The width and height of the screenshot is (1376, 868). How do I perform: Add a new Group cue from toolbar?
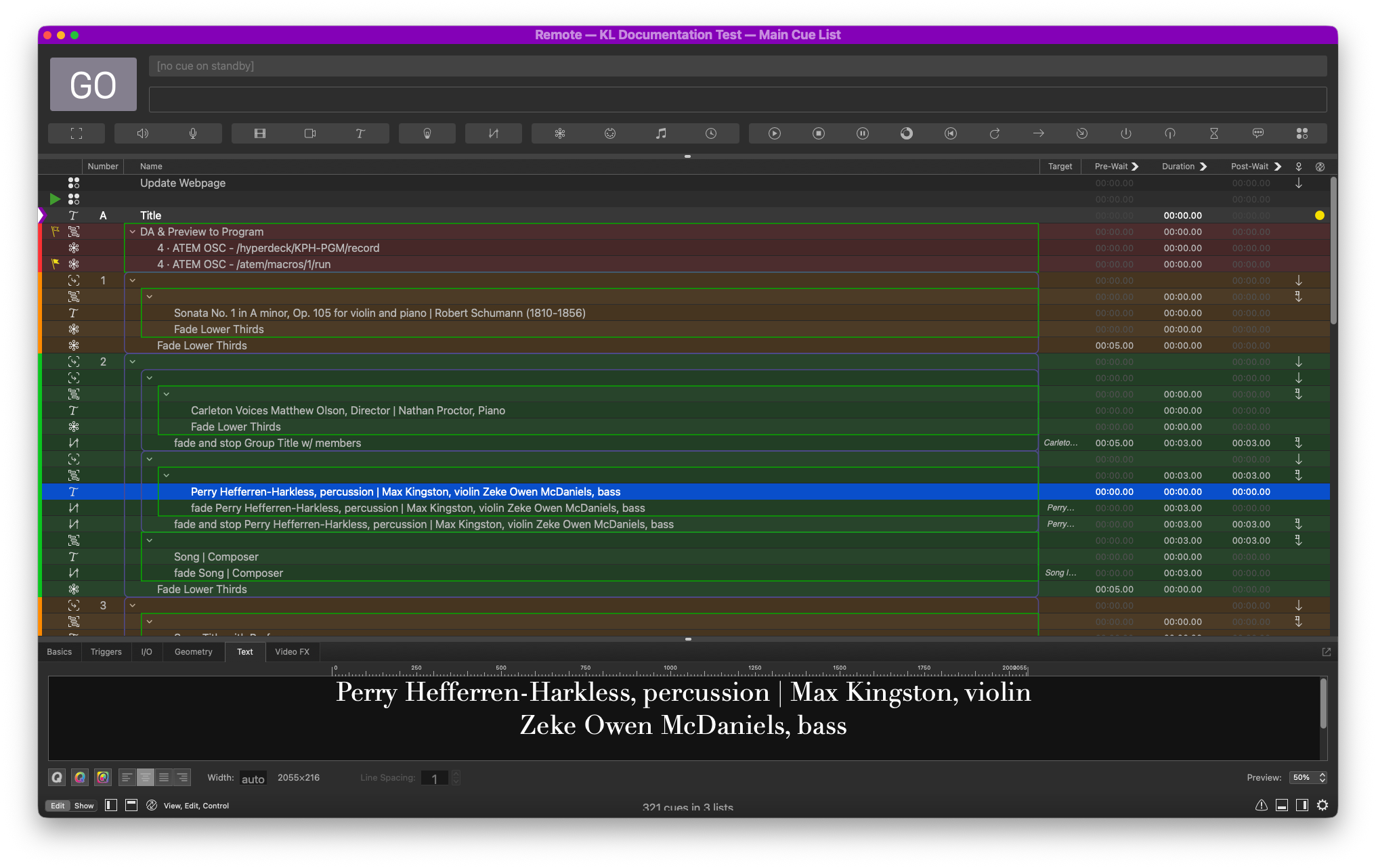[x=77, y=133]
